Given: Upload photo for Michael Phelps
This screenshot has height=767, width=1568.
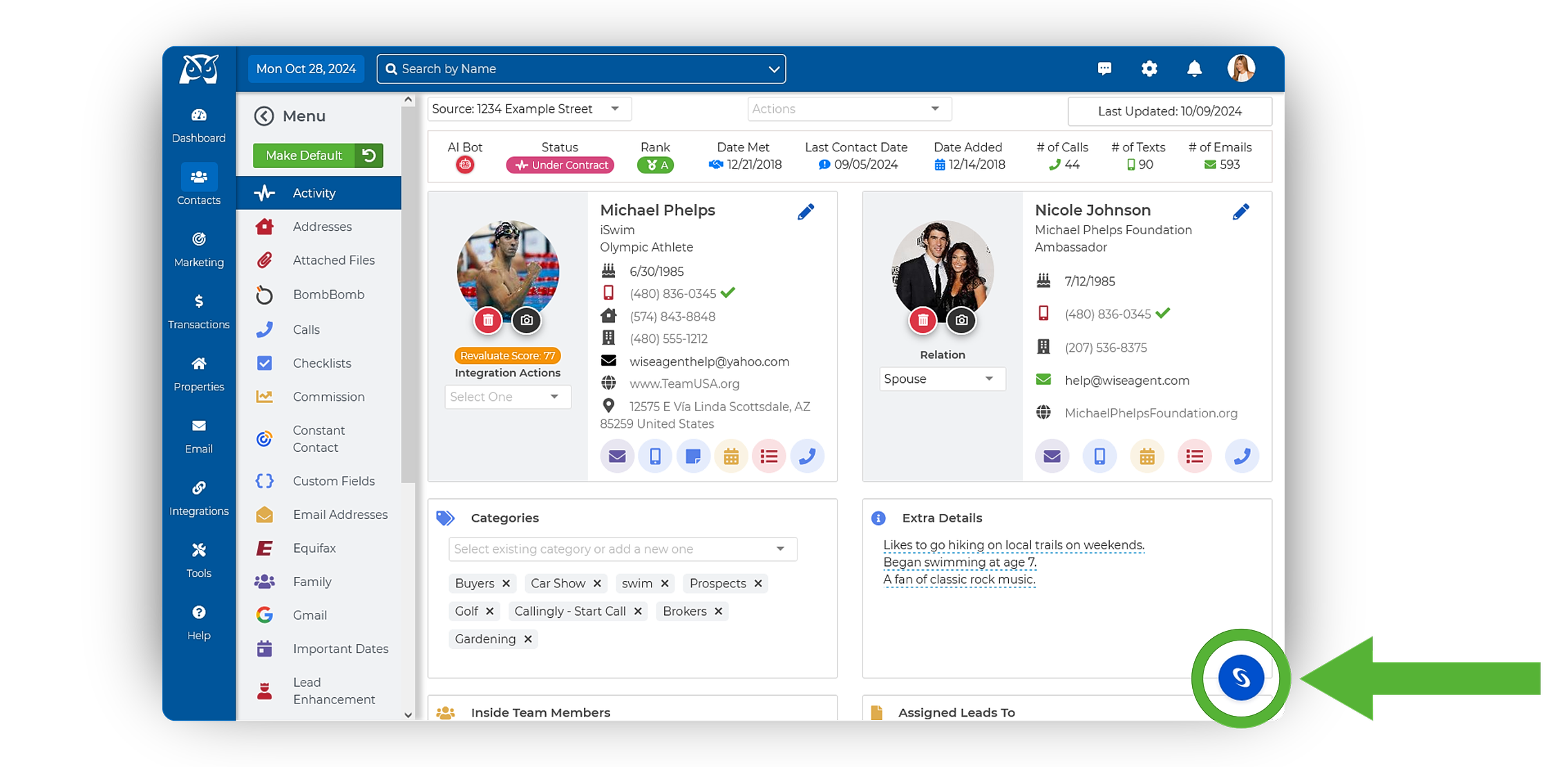Looking at the screenshot, I should 527,321.
